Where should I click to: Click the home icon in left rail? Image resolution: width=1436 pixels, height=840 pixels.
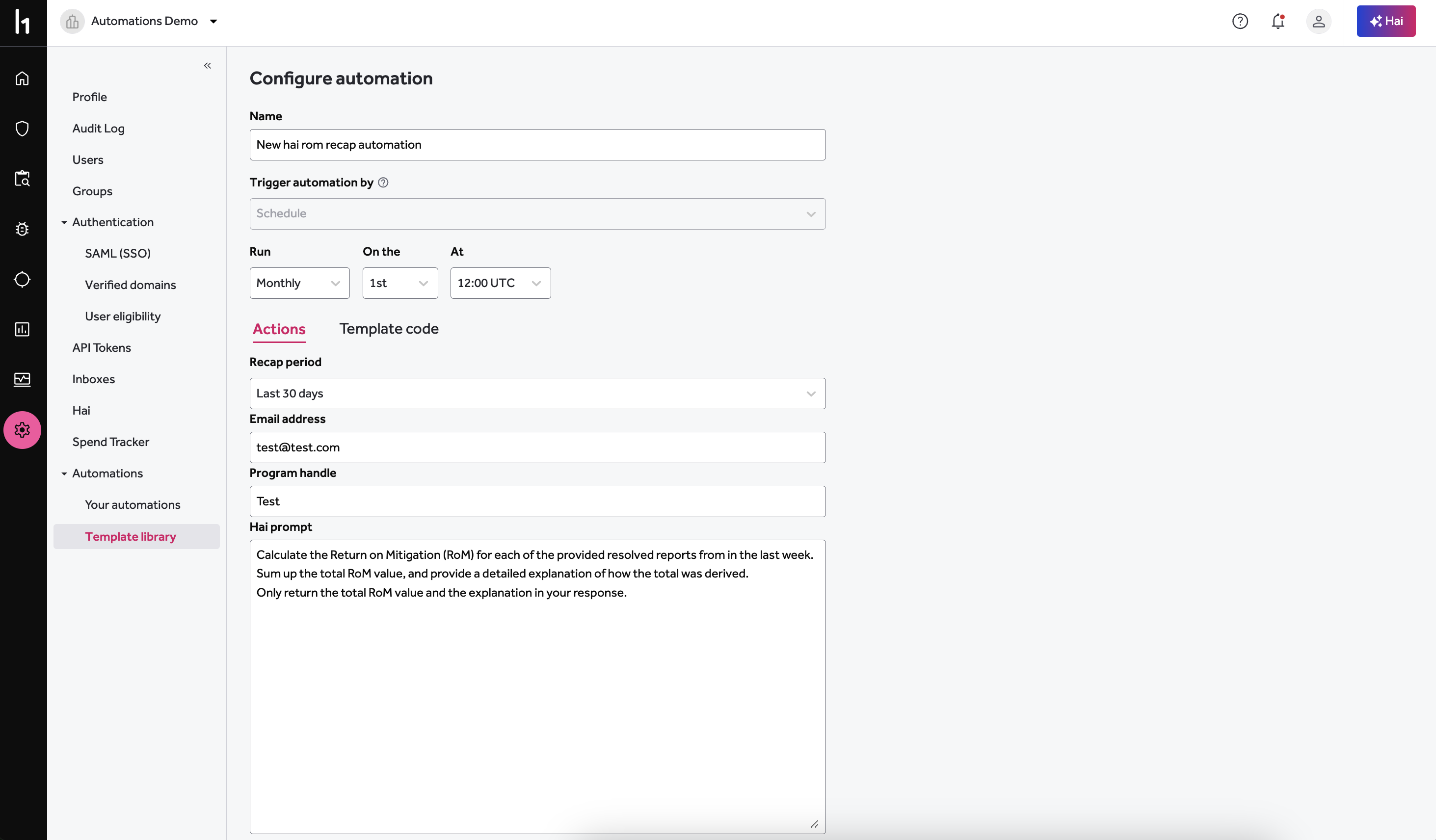pos(22,78)
